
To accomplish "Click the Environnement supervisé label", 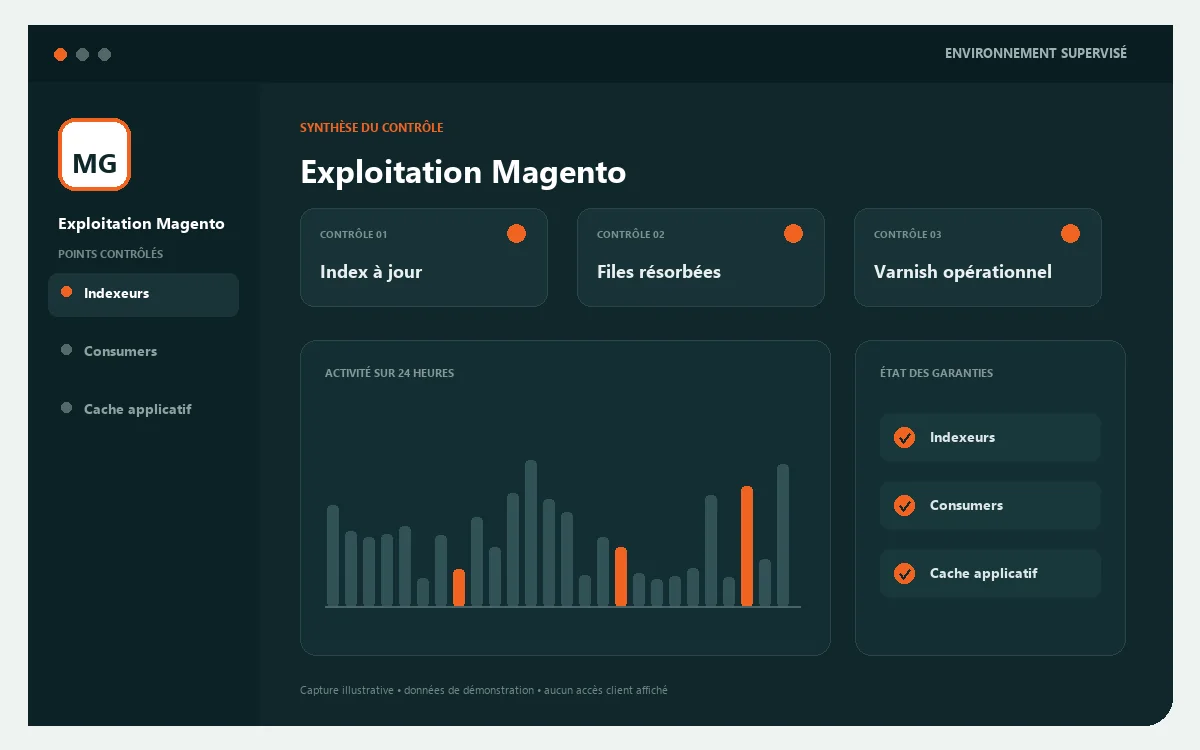I will click(1036, 53).
